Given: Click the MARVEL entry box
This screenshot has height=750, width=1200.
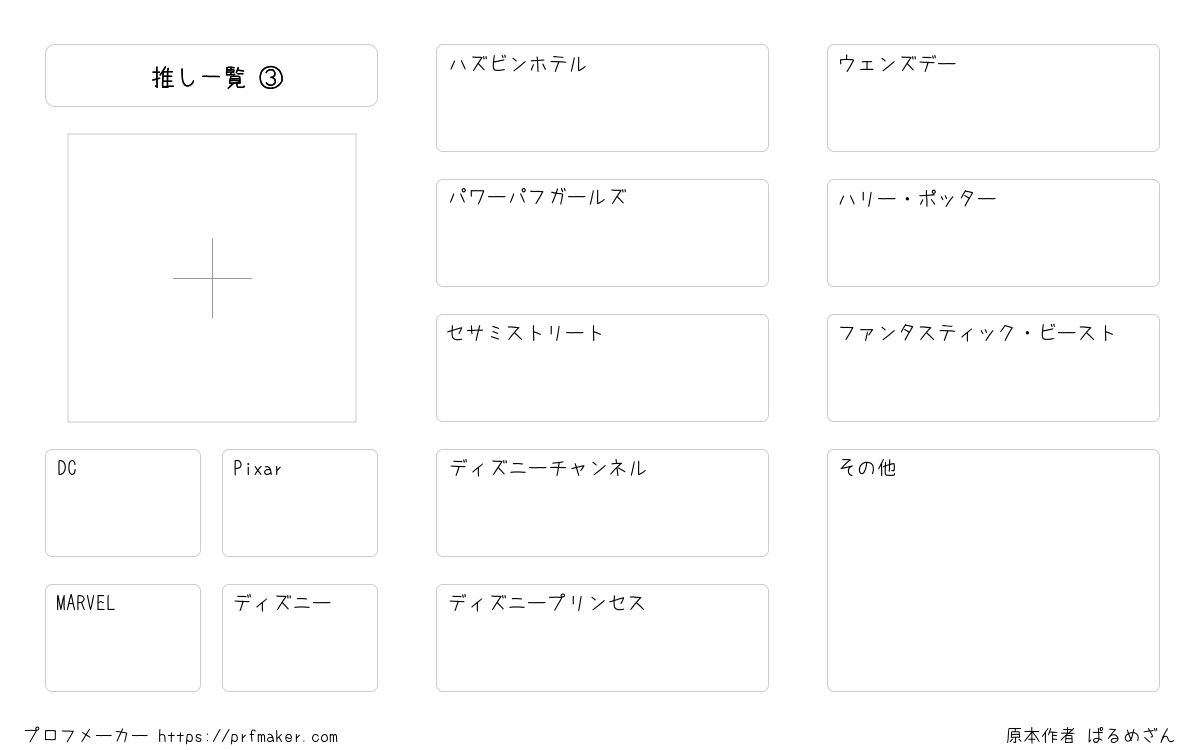Looking at the screenshot, I should (123, 638).
